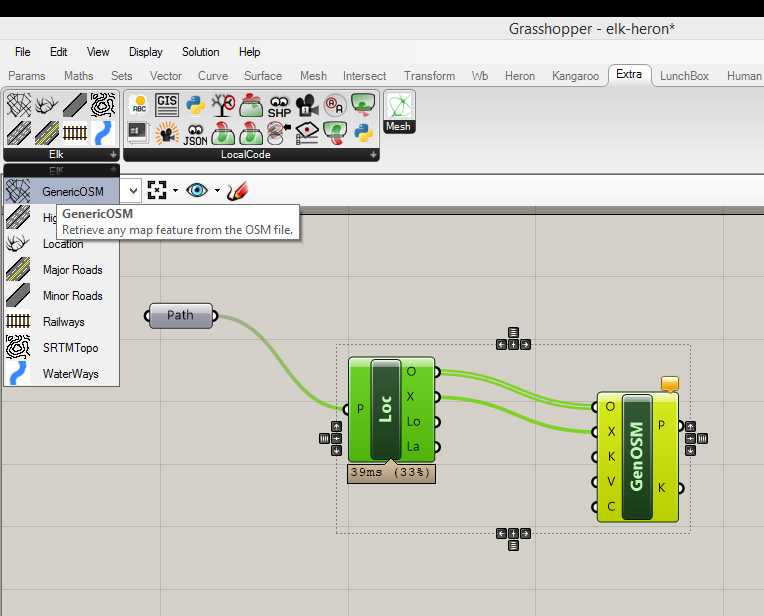Select the JSON reader icon

click(x=195, y=133)
